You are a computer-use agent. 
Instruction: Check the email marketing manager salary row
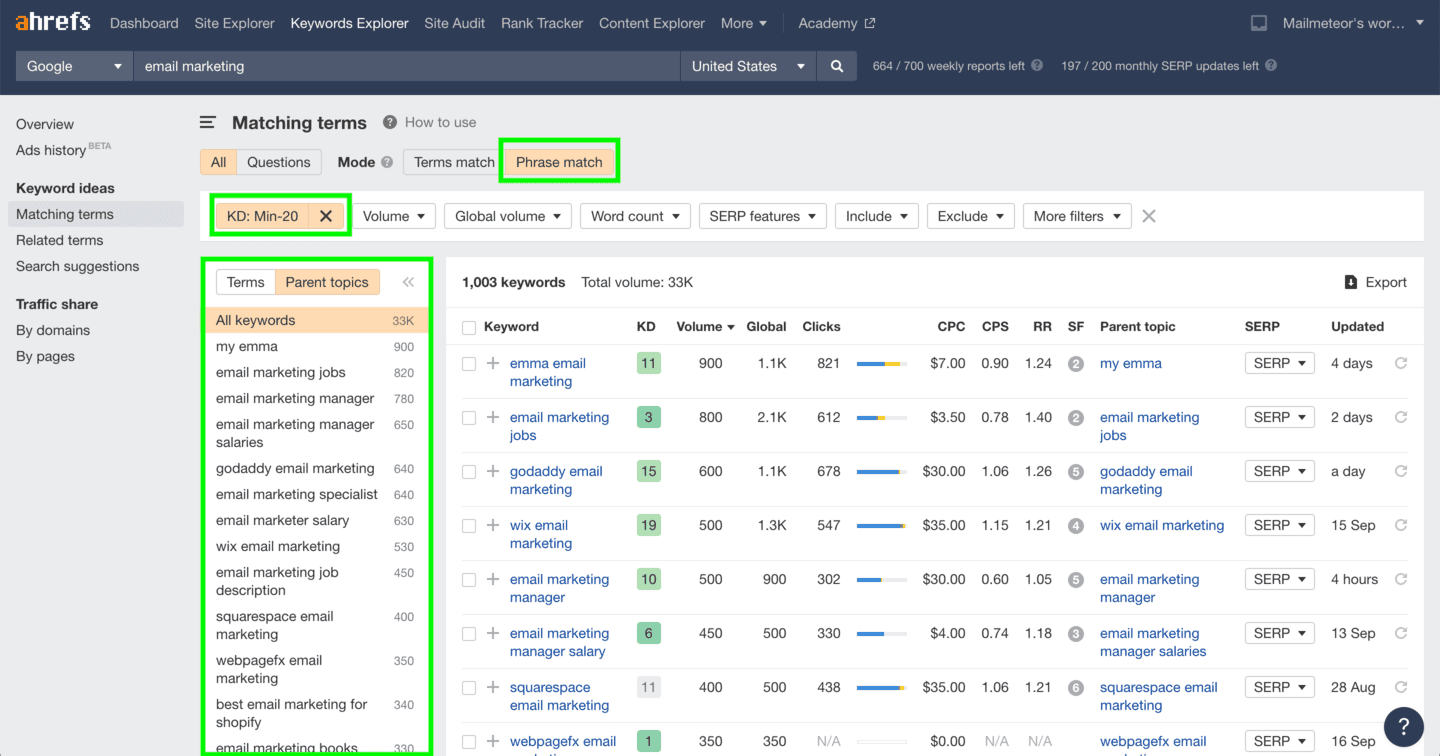(469, 634)
